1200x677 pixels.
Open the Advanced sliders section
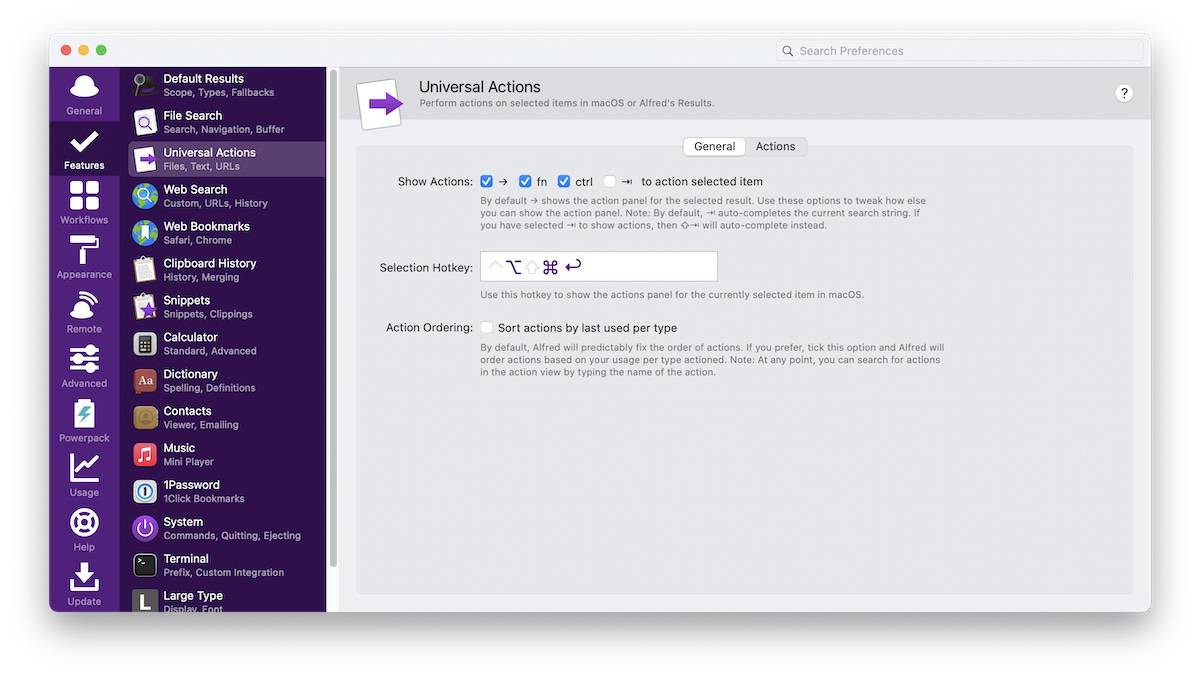[x=84, y=366]
